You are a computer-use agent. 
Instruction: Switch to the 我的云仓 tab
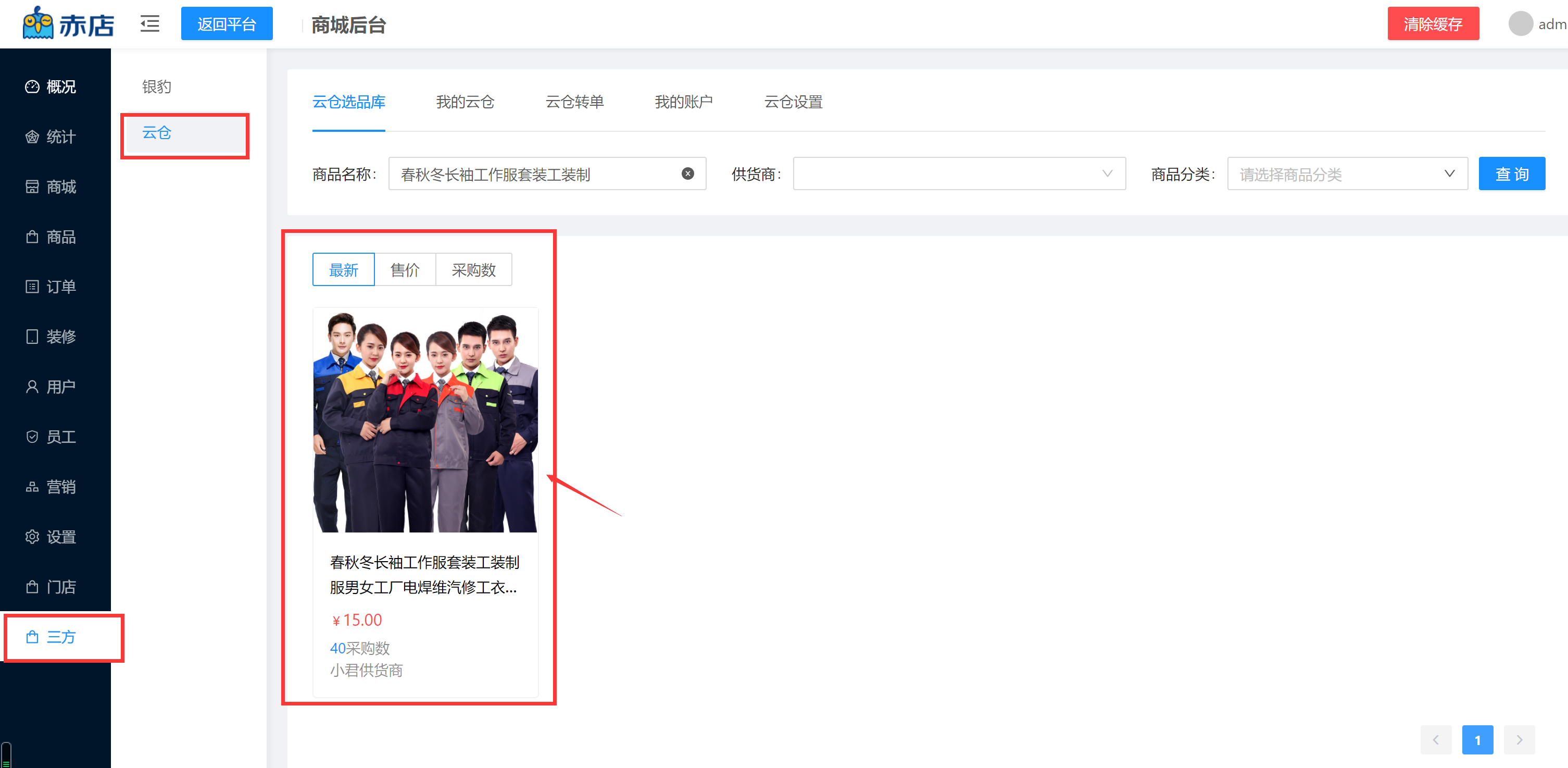465,102
